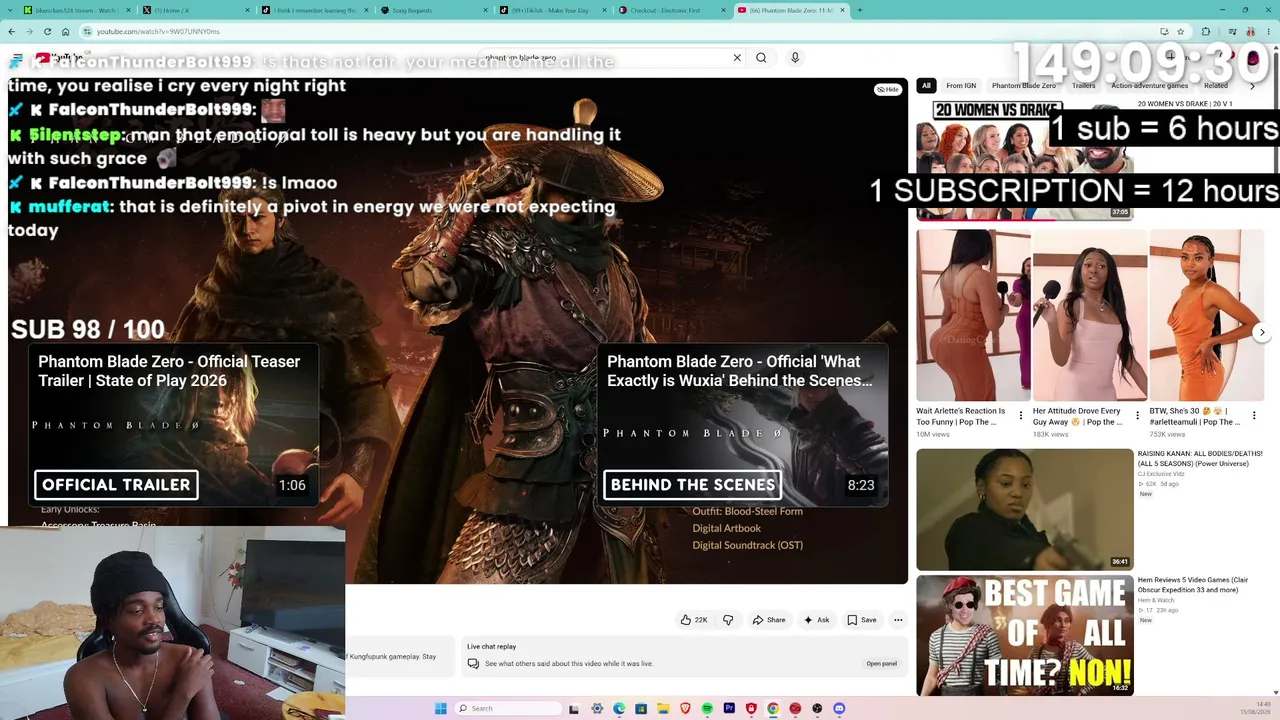Screen dimensions: 1280x720
Task: Open Adobe Premiere Pro from the taskbar
Action: coord(729,709)
